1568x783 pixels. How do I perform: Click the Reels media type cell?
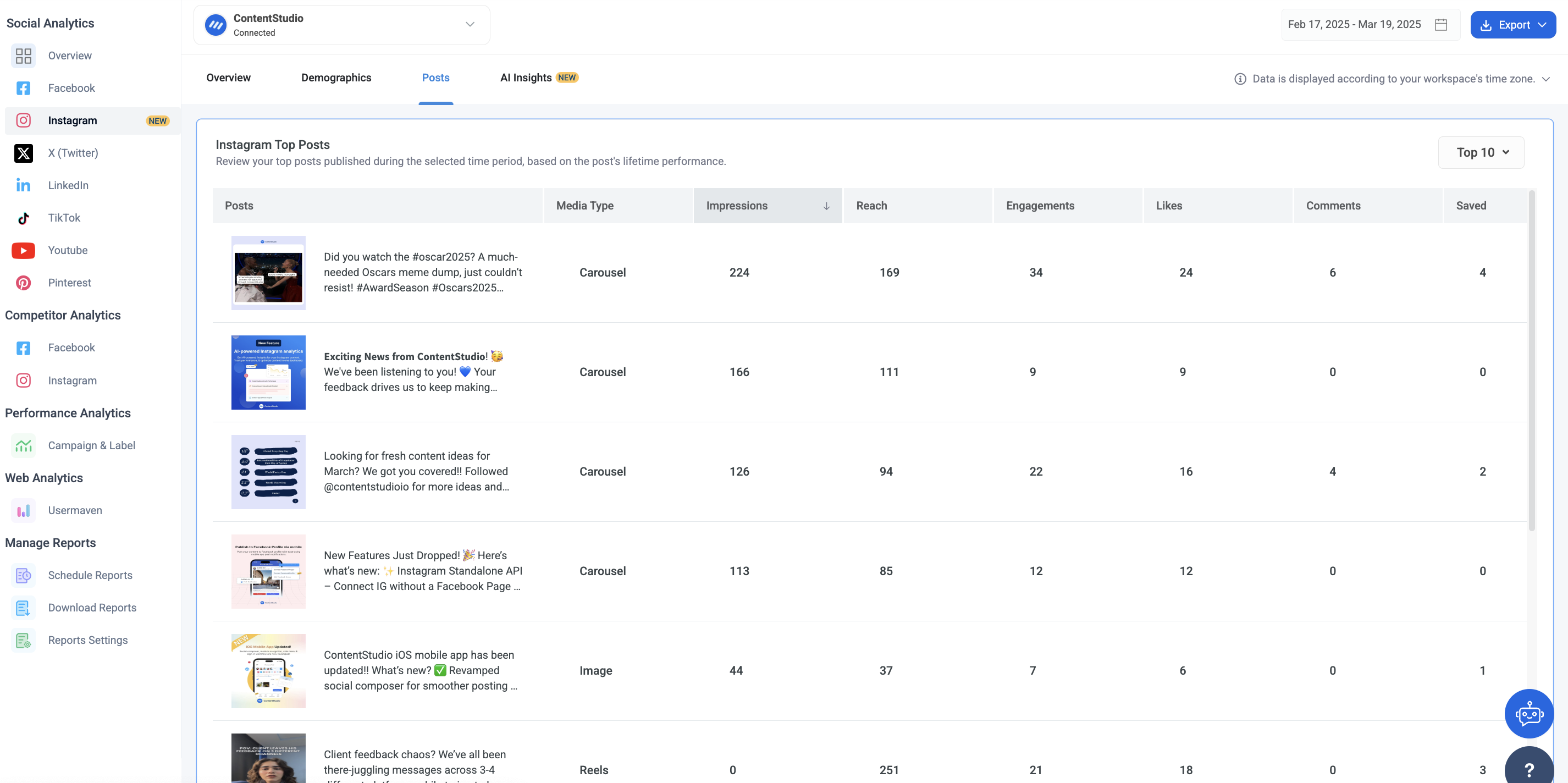coord(593,770)
